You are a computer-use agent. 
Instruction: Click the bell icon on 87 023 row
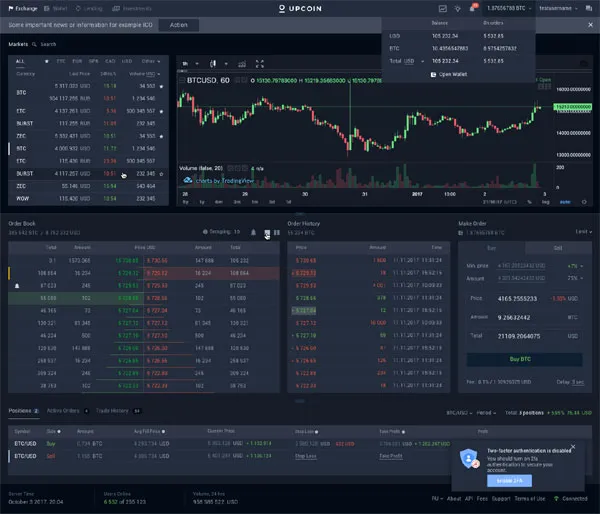coord(17,286)
